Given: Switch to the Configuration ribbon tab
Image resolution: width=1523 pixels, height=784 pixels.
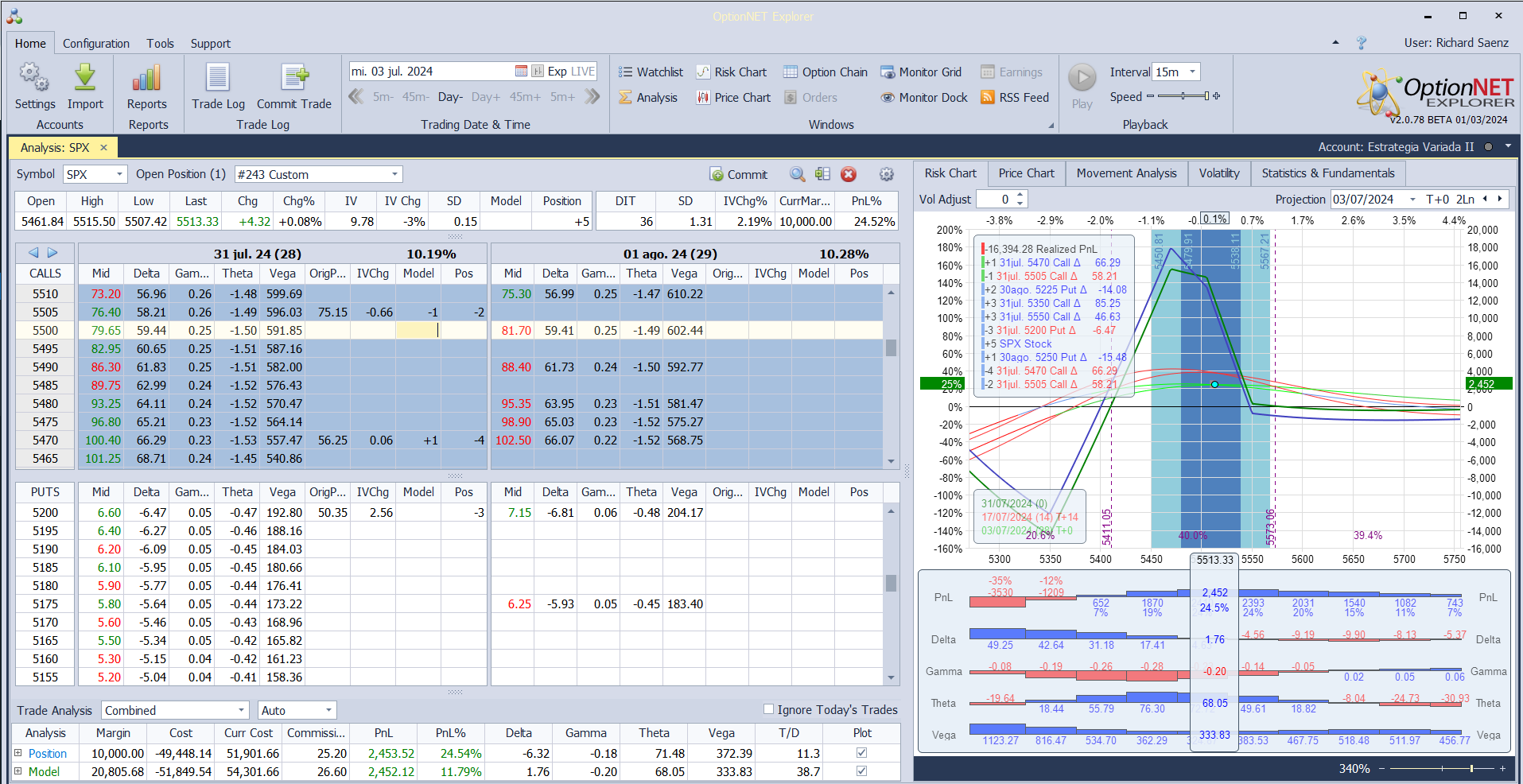Looking at the screenshot, I should 96,44.
